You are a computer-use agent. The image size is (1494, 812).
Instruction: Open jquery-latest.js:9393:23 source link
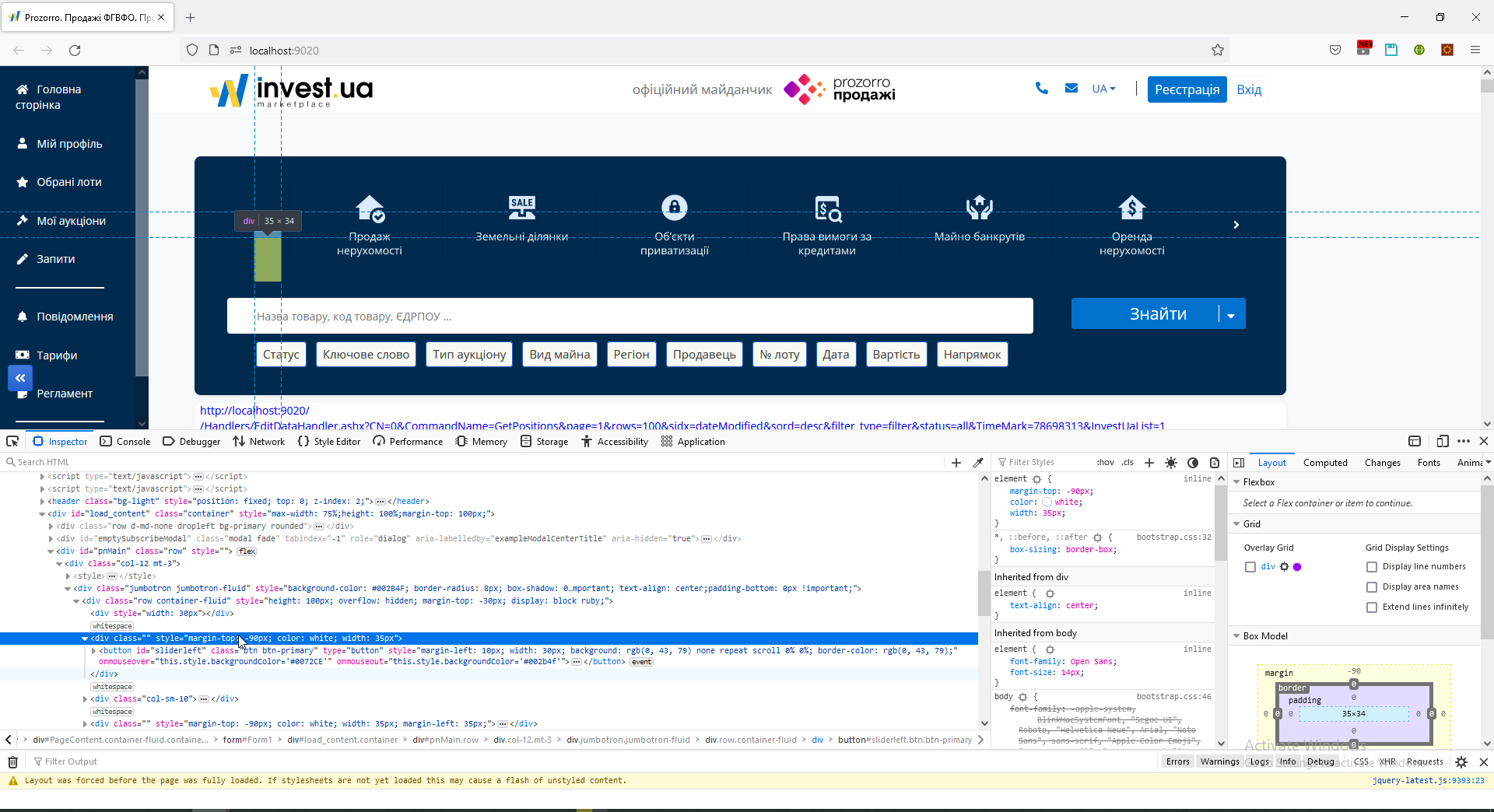(1428, 780)
